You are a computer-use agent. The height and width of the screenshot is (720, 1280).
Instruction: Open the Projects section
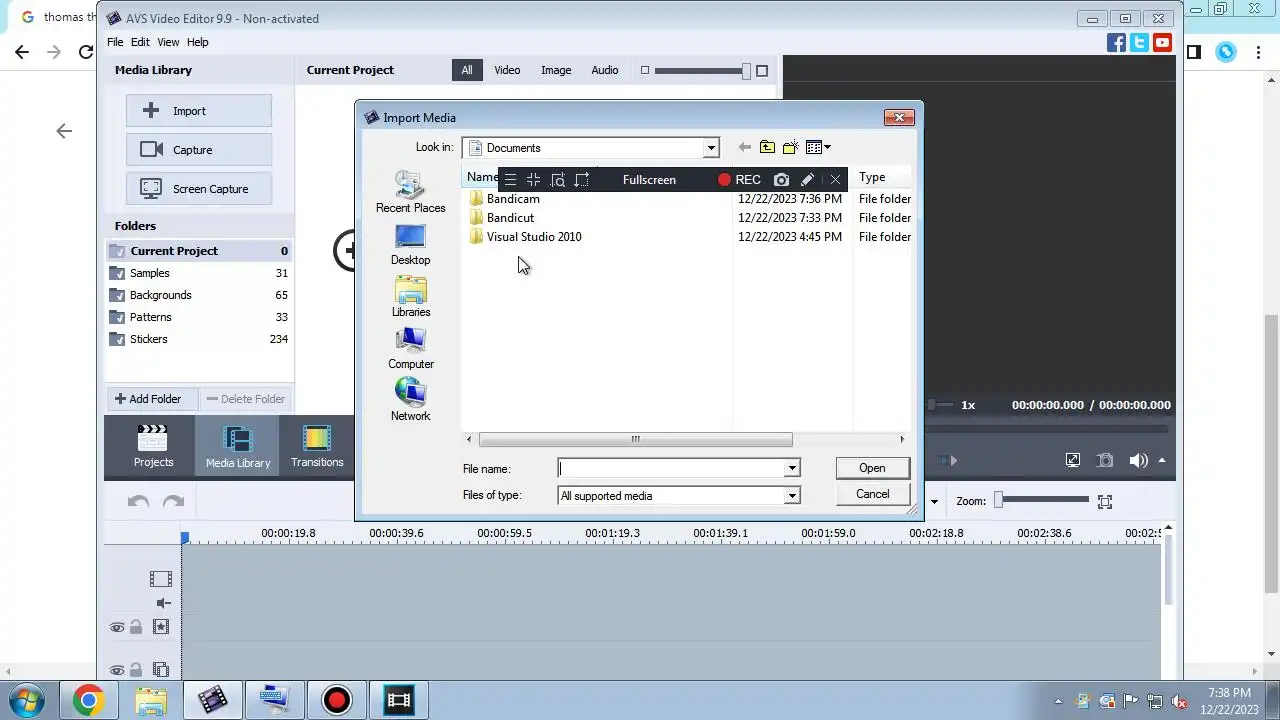(x=153, y=446)
